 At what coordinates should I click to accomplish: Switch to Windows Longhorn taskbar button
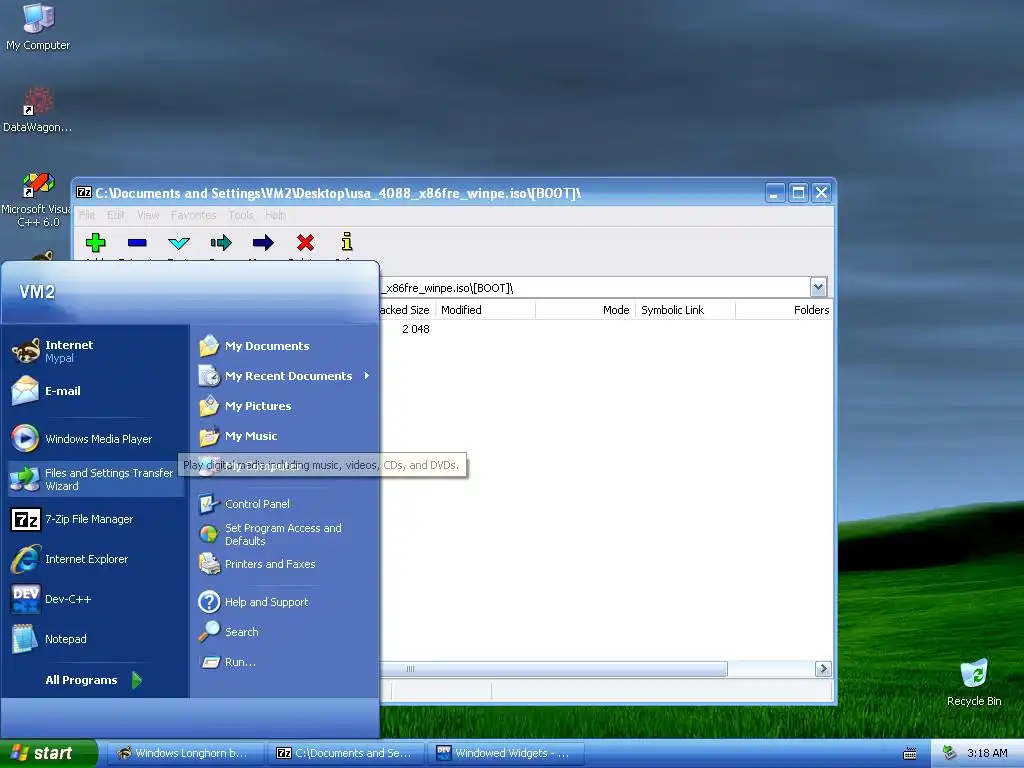point(185,753)
